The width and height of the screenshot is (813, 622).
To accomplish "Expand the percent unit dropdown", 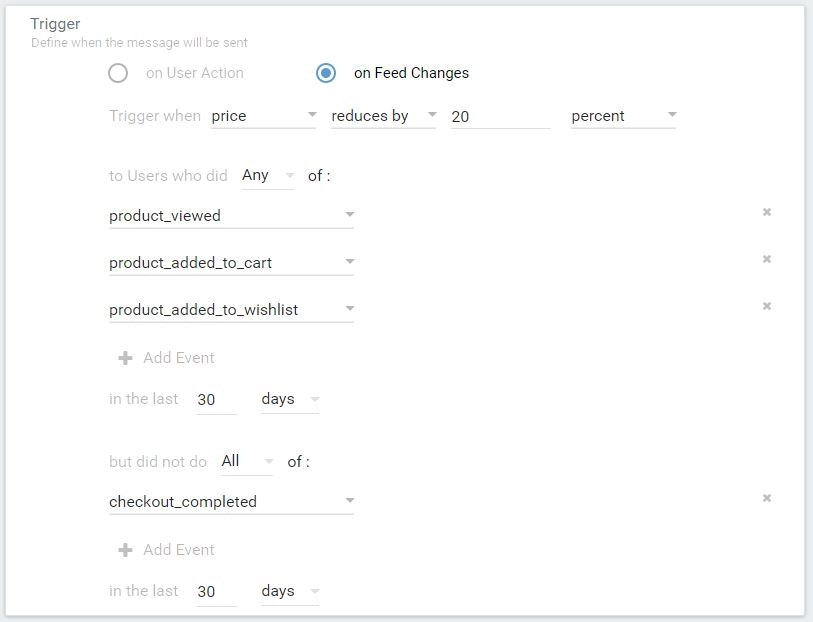I will point(623,116).
